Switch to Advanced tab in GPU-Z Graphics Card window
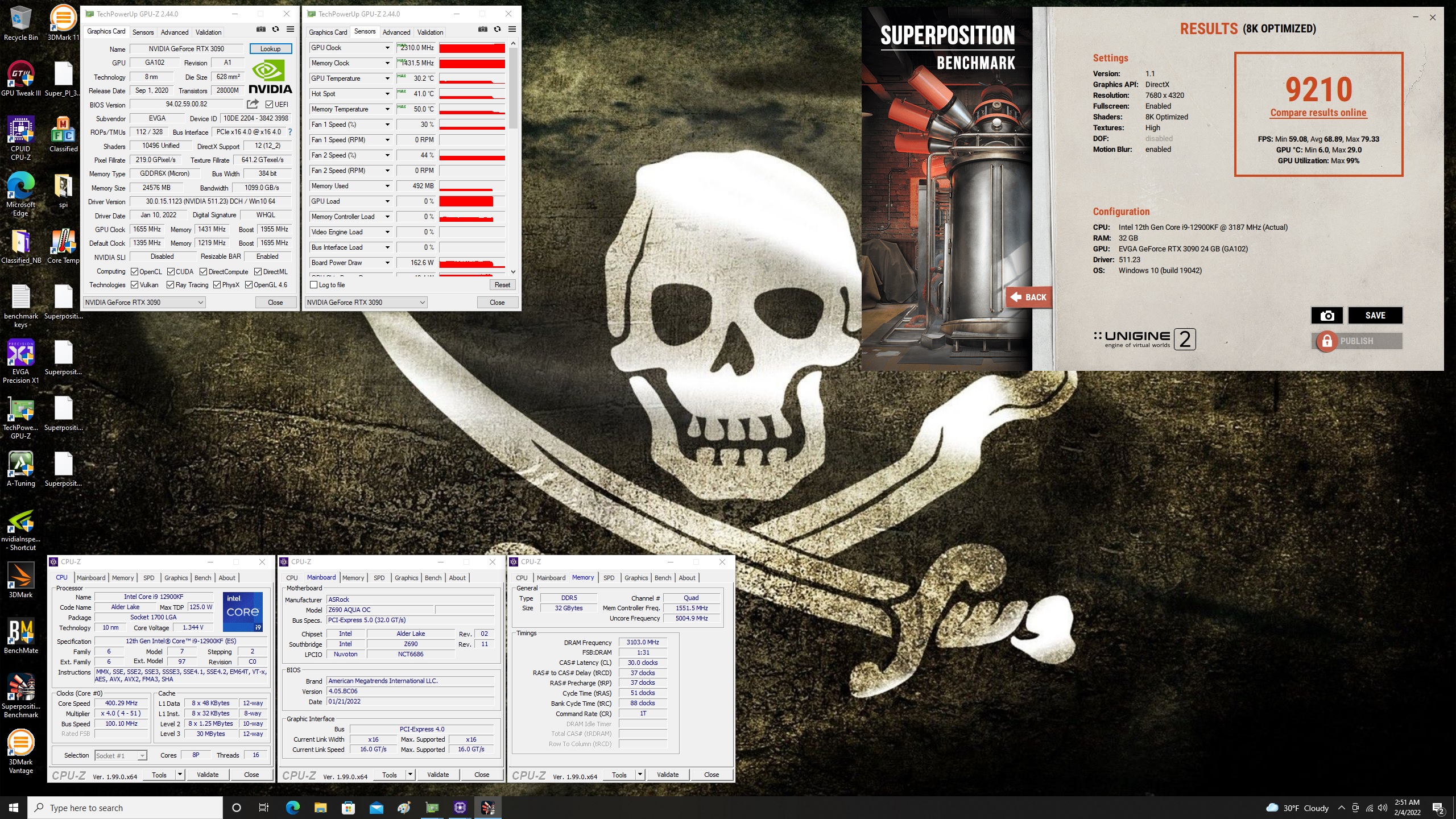Screen dimensions: 1456x819 [174, 32]
